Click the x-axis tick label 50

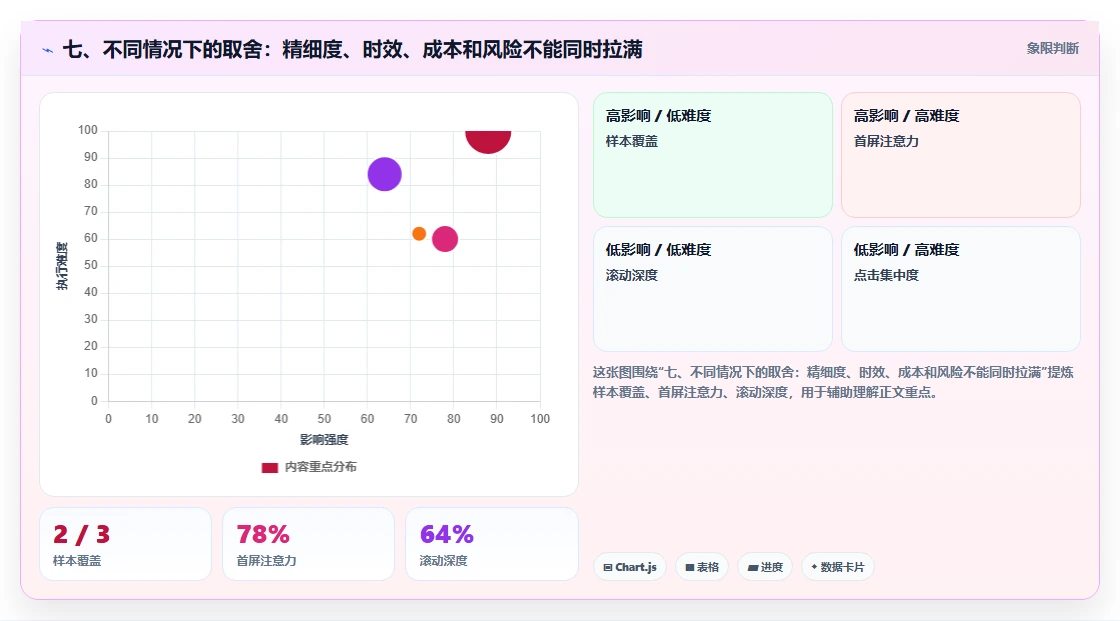coord(324,419)
